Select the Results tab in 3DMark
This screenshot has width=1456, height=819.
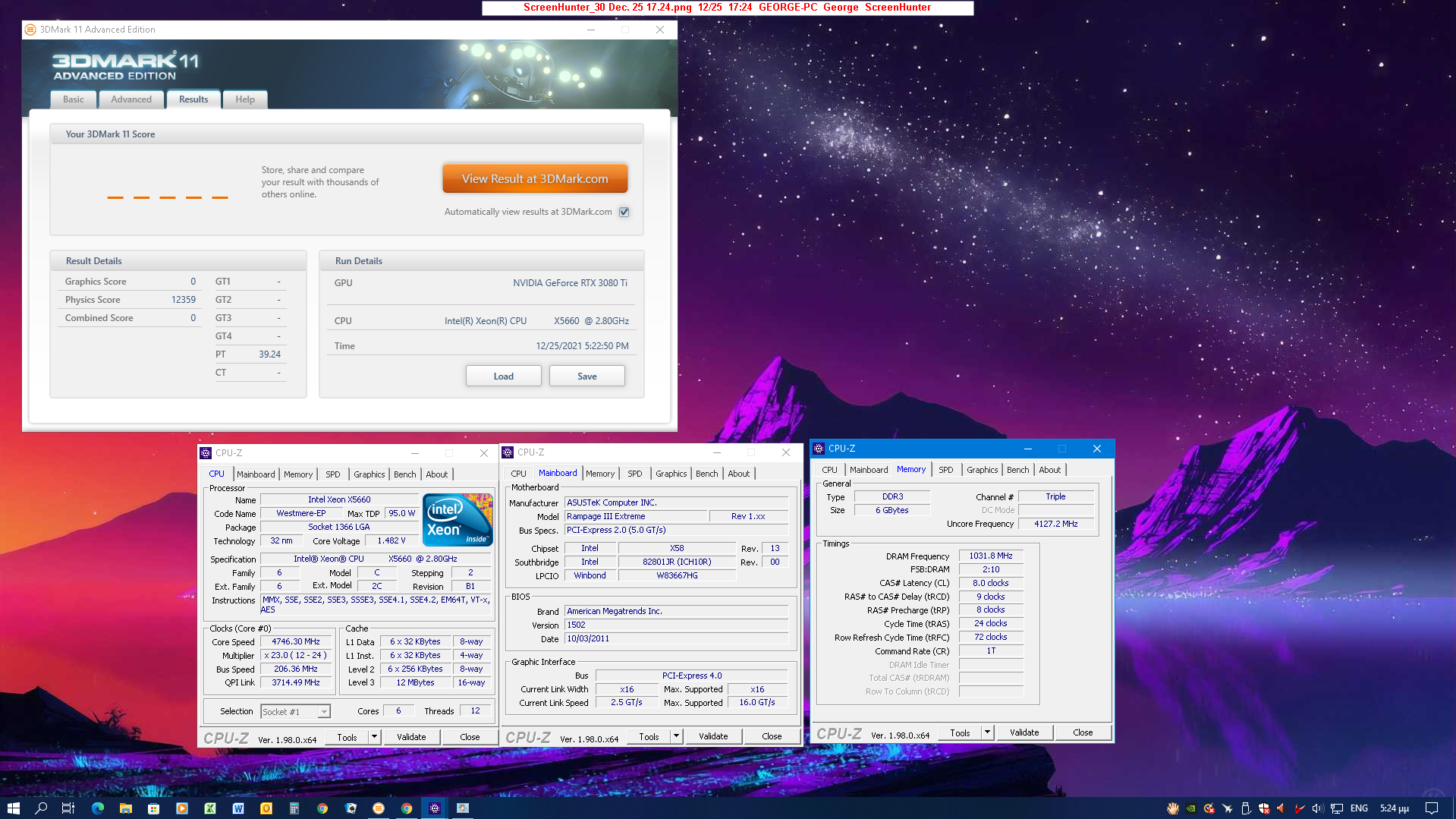point(193,99)
